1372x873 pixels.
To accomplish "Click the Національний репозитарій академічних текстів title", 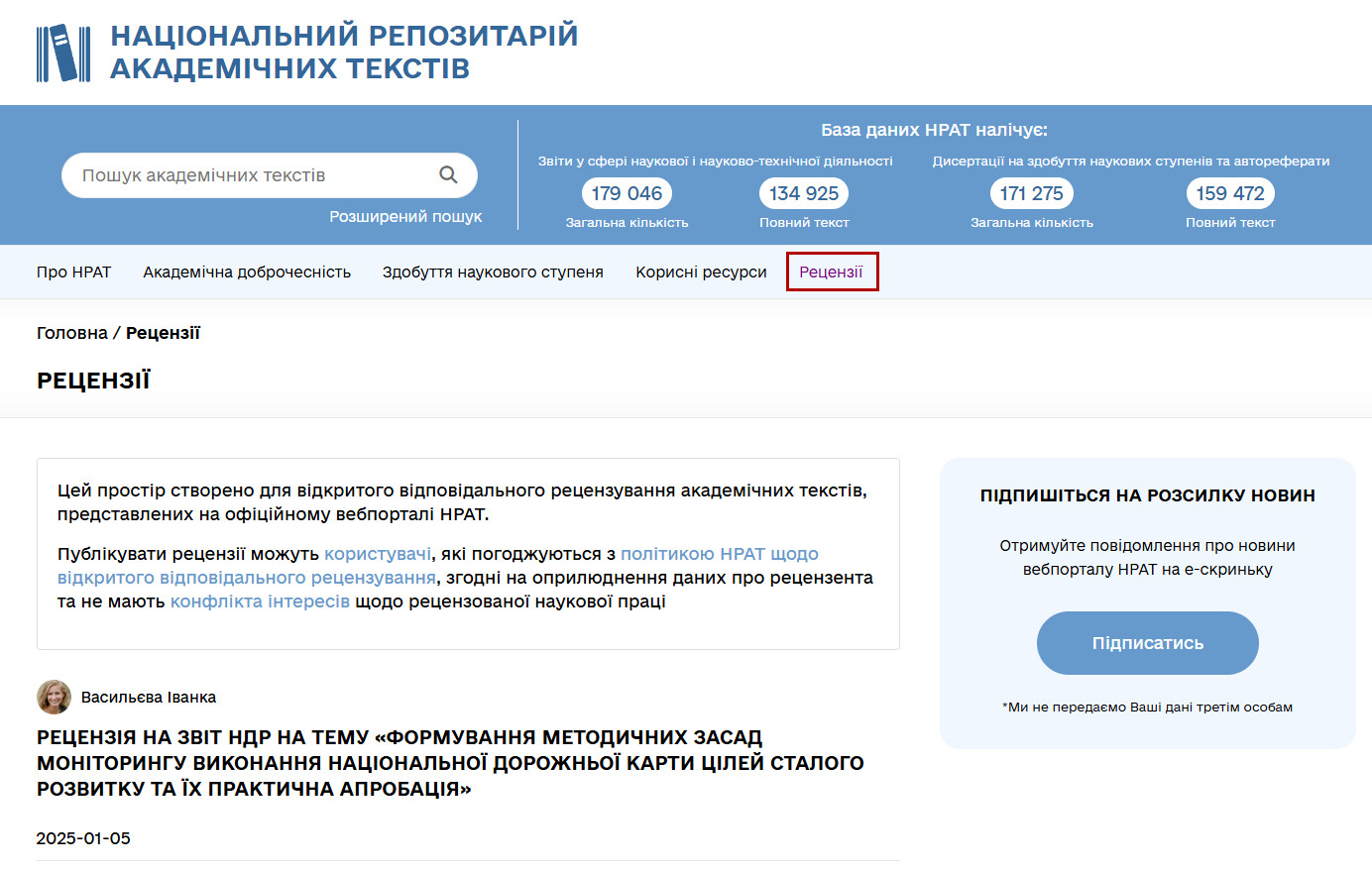I will coord(344,52).
